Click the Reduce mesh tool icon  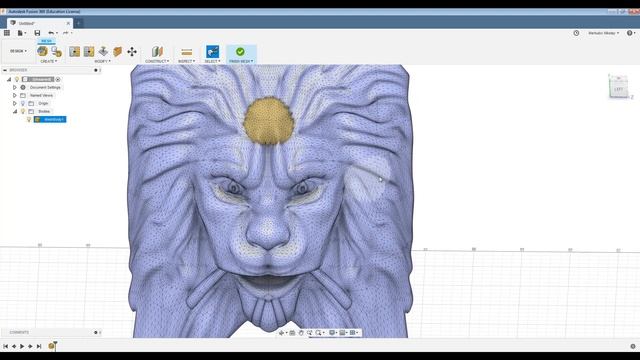tap(89, 51)
